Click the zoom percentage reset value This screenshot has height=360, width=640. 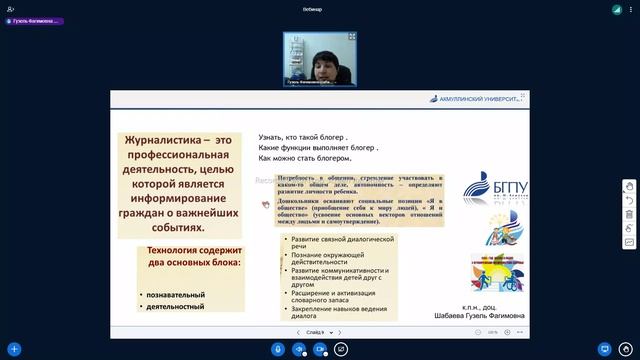tap(493, 332)
